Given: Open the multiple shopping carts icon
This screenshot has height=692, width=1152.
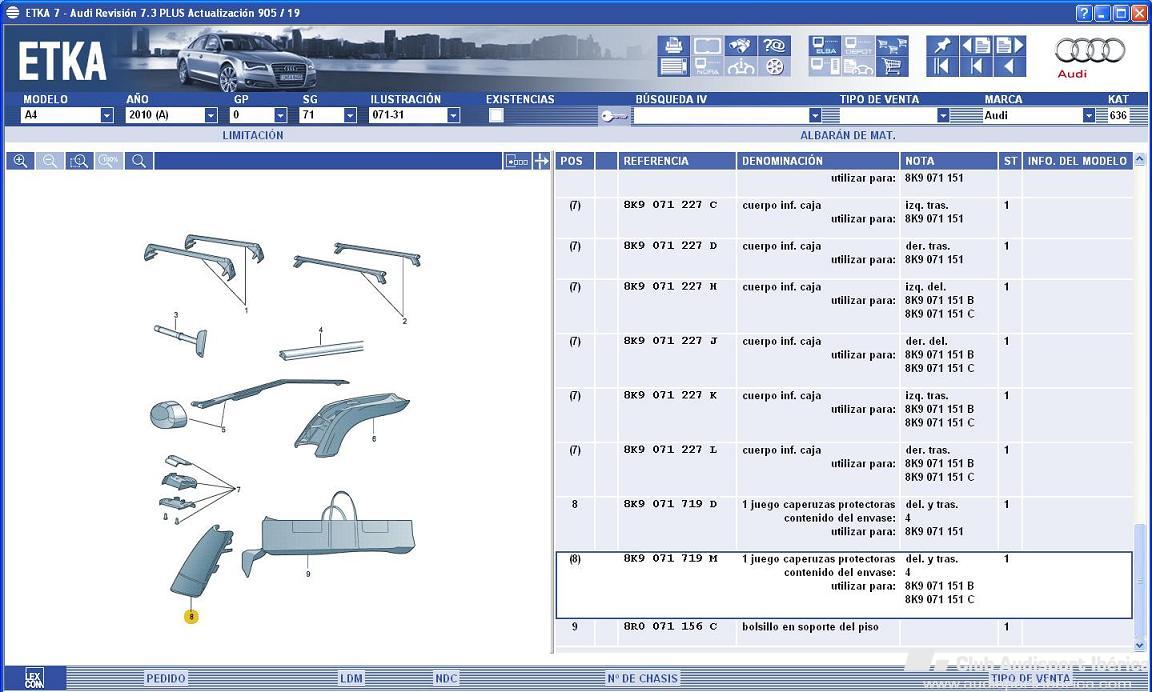Looking at the screenshot, I should pos(892,46).
